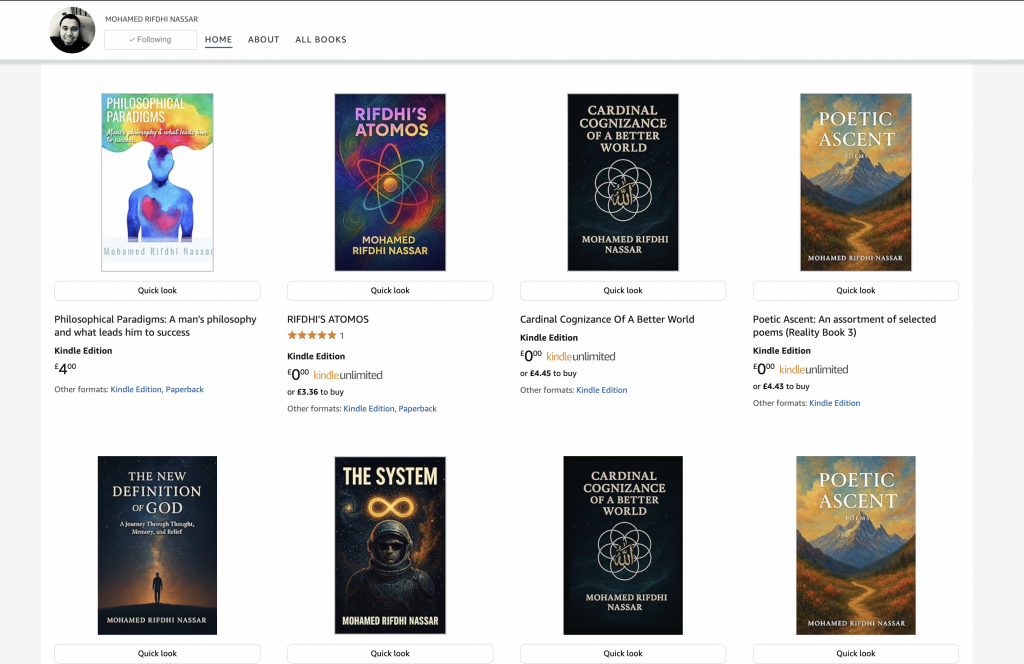Open The System book cover
Viewport: 1024px width, 664px height.
[390, 545]
